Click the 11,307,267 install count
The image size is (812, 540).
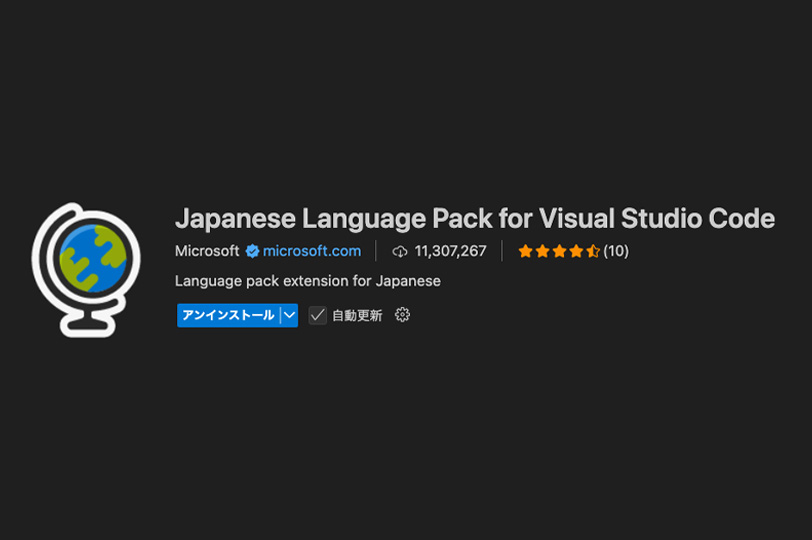[451, 251]
